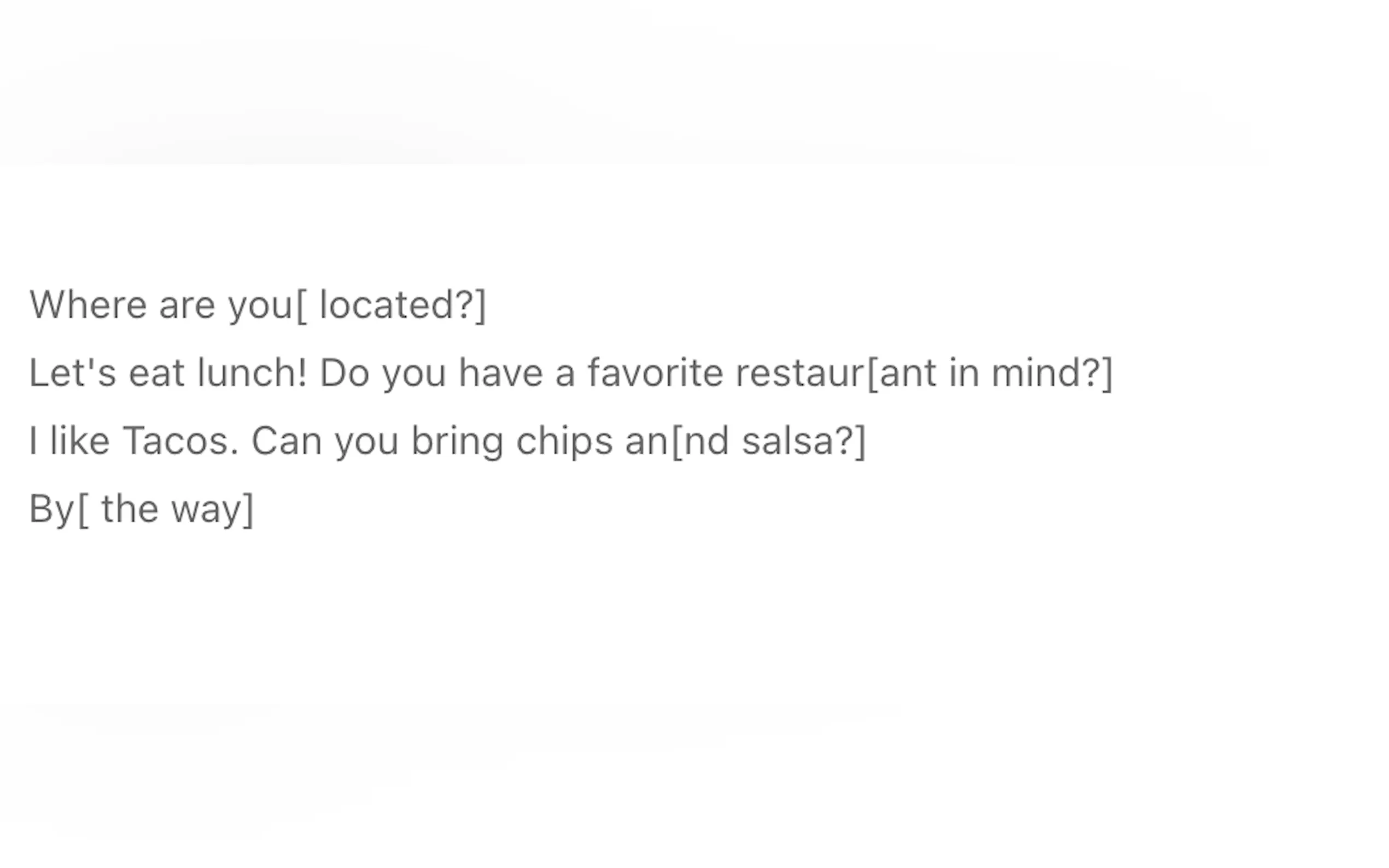Click the word "have" in second line

(500, 373)
